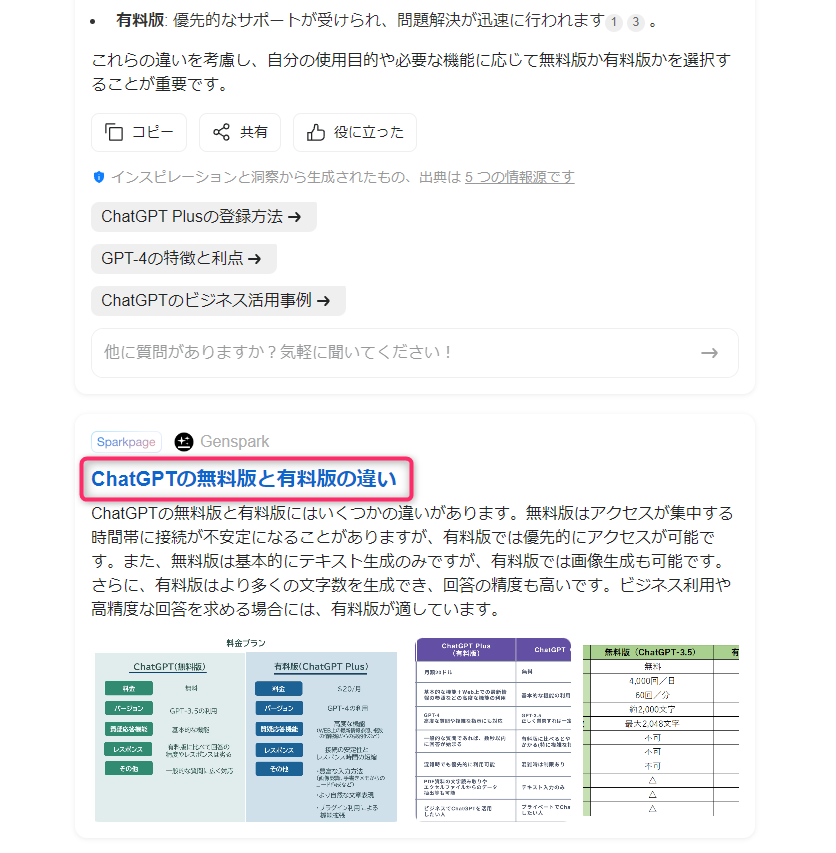Click citation number 1 badge
Screen dimensions: 836x853
(614, 22)
